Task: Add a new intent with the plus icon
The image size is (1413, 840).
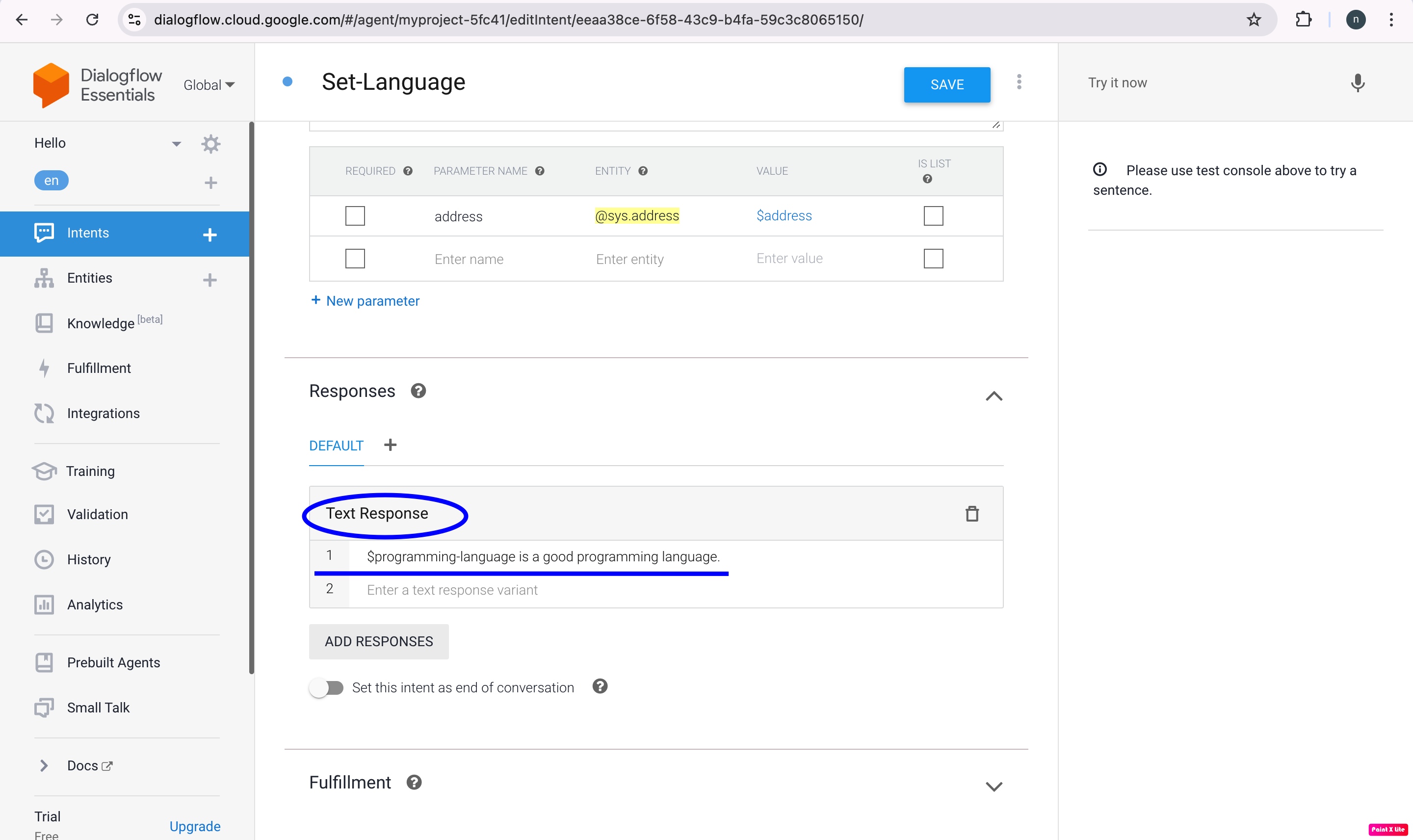Action: pos(210,234)
